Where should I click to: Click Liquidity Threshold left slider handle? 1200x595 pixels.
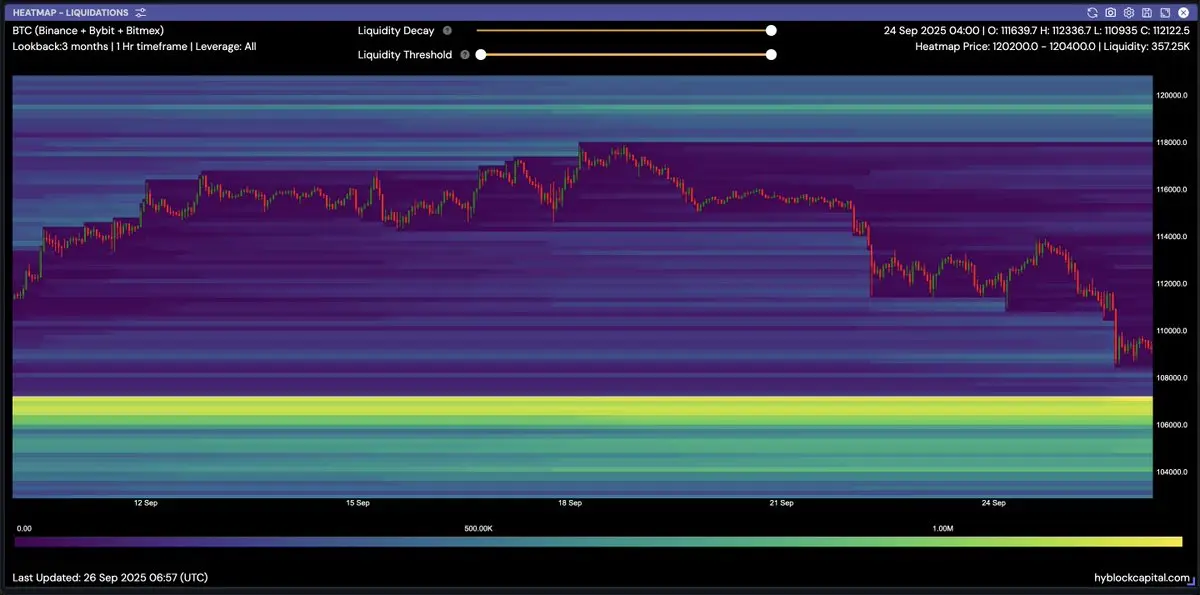click(481, 55)
